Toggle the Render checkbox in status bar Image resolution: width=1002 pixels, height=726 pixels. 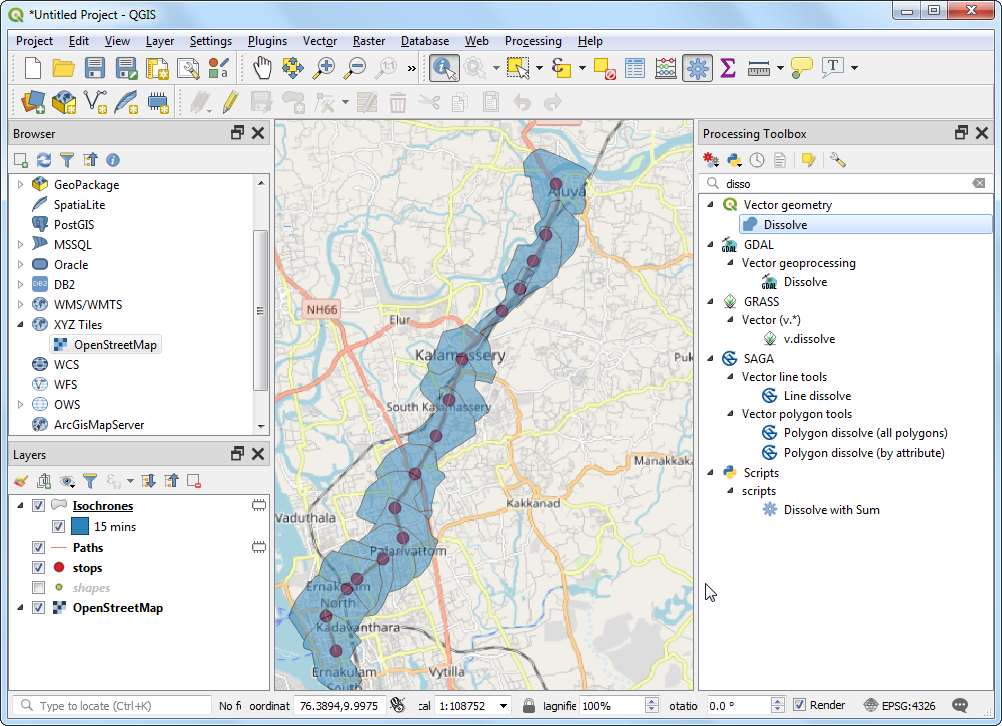click(x=799, y=705)
